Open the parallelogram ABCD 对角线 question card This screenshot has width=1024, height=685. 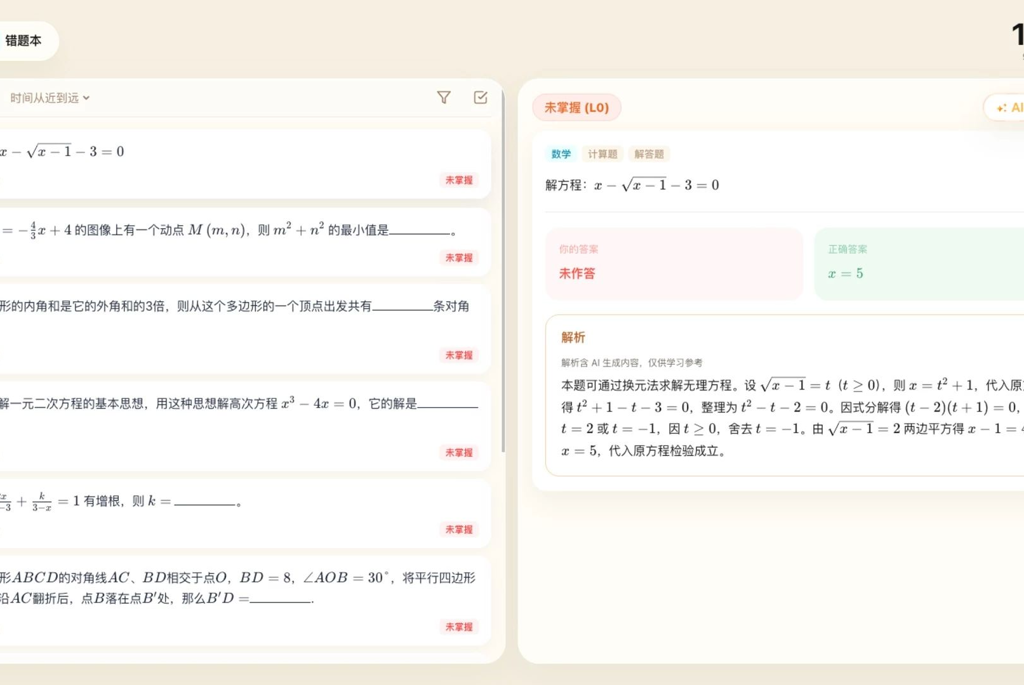coord(243,601)
